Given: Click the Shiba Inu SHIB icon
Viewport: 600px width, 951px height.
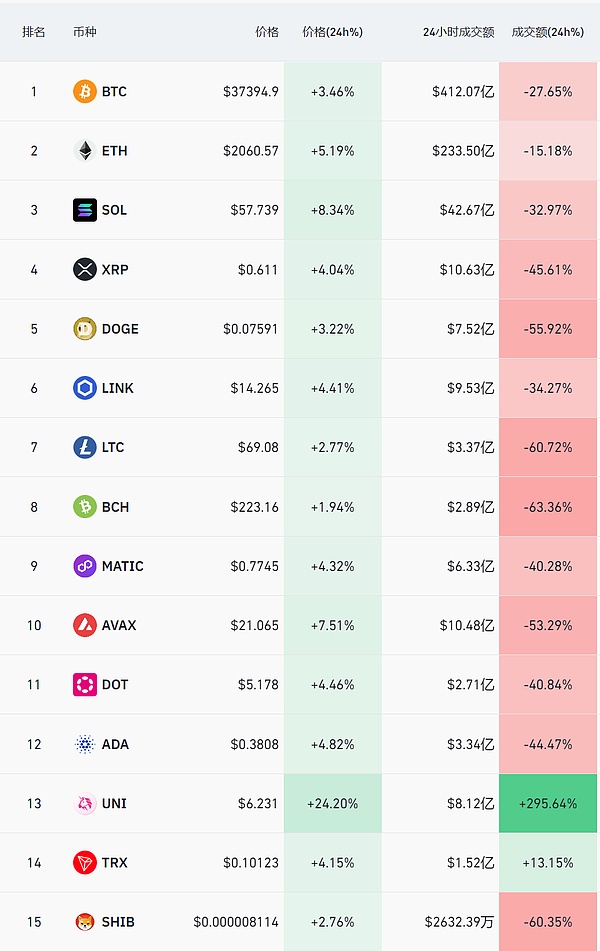Looking at the screenshot, I should (85, 922).
